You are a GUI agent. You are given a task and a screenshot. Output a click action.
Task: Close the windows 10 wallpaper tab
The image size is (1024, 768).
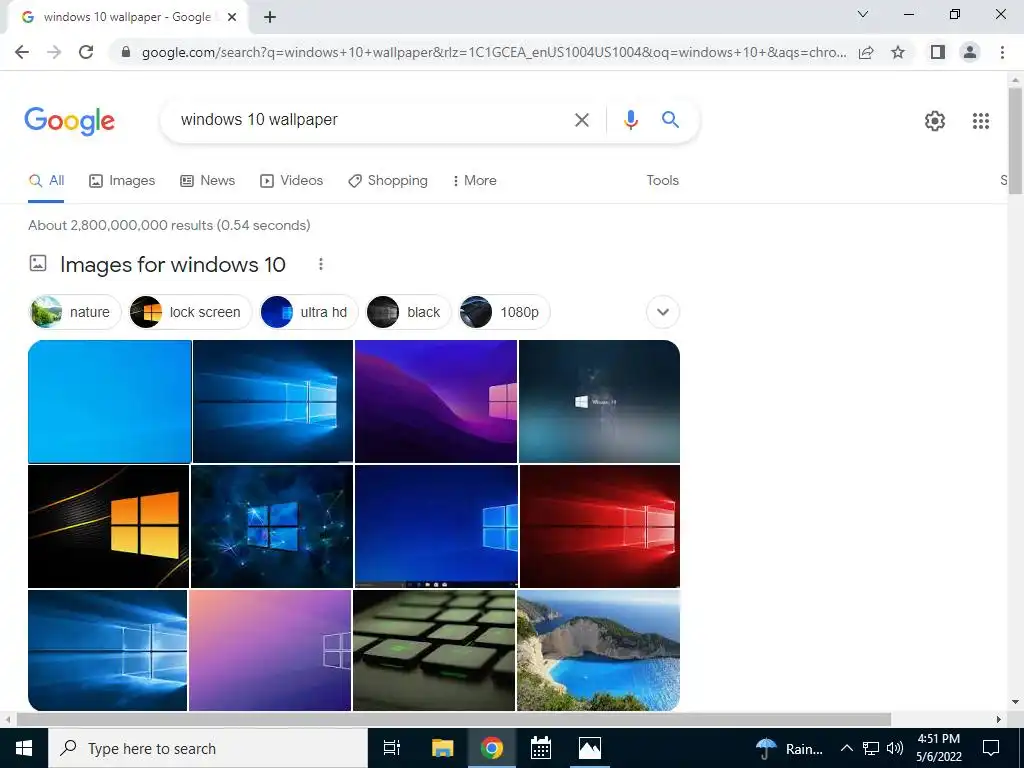[x=232, y=17]
